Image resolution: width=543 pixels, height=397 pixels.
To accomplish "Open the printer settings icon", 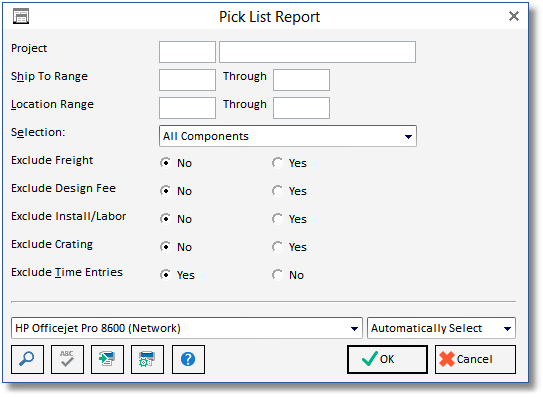I will (x=147, y=359).
